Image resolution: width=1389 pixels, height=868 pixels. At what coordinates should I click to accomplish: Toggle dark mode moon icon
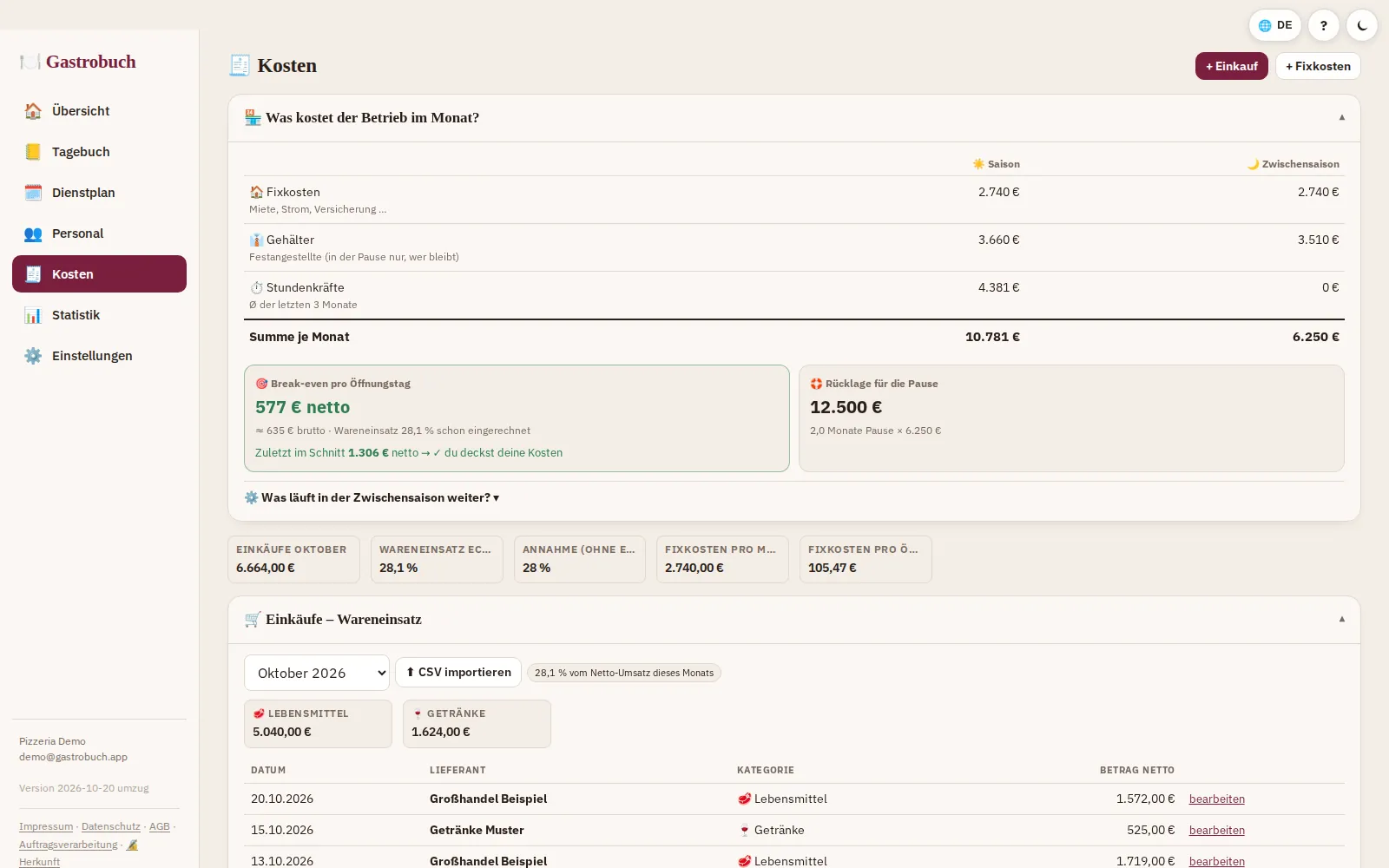pyautogui.click(x=1362, y=25)
